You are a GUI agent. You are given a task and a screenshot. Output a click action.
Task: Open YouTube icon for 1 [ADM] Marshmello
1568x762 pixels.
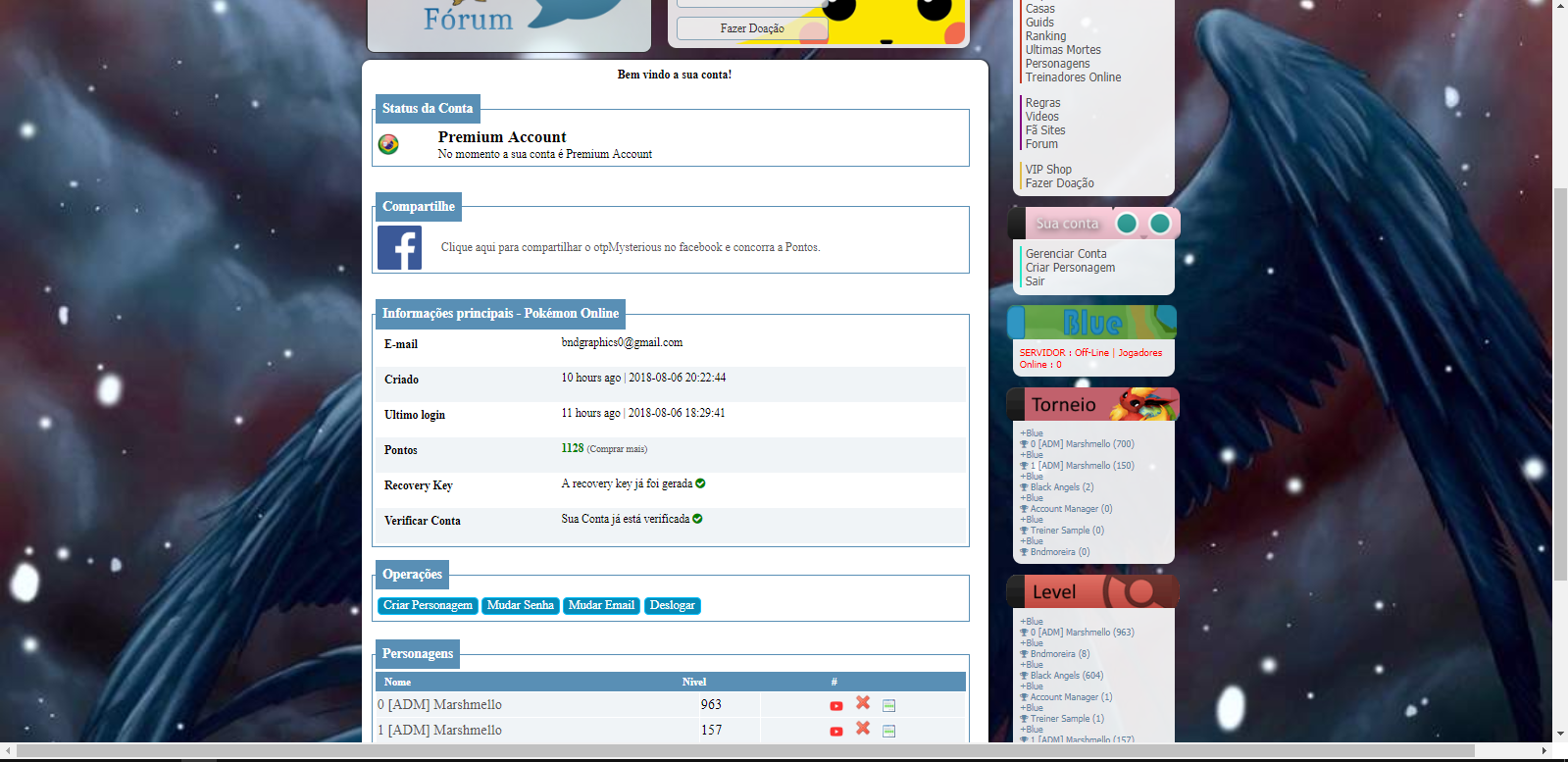click(x=836, y=732)
